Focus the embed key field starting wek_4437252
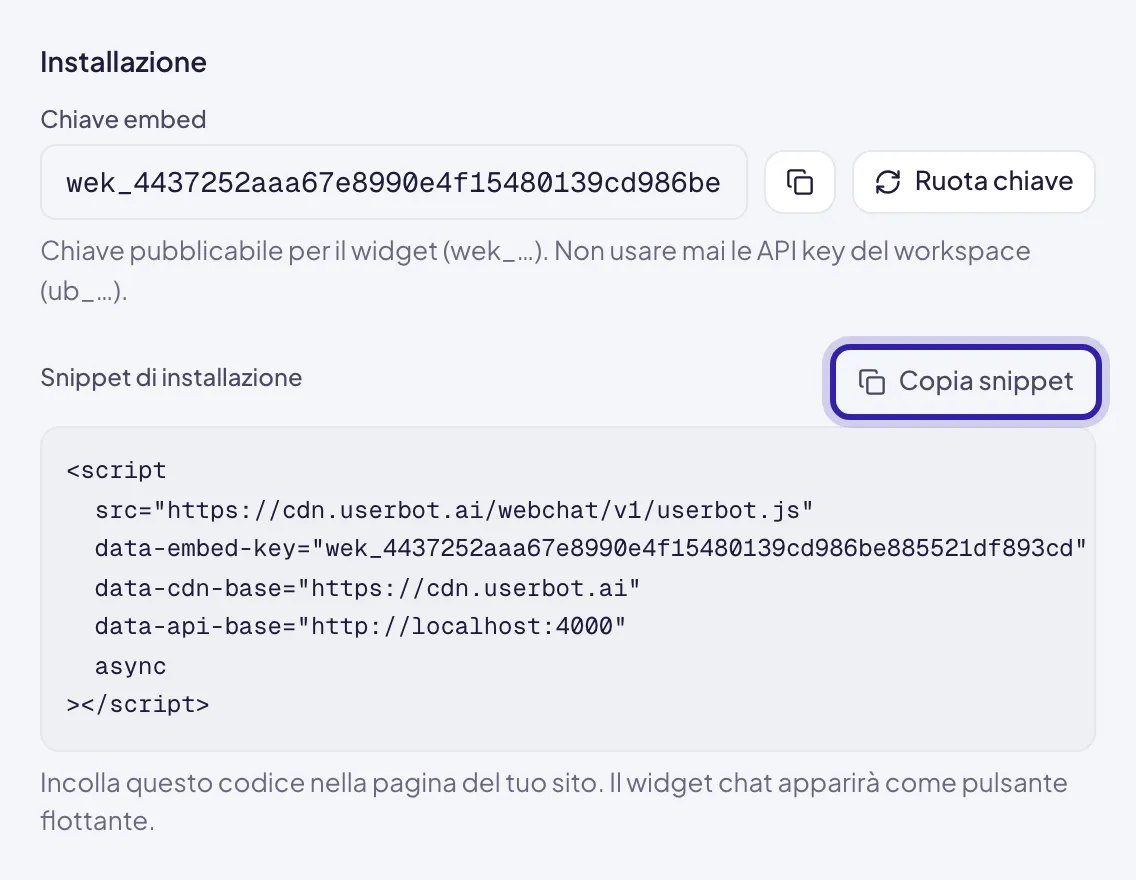The width and height of the screenshot is (1136, 880). click(393, 182)
